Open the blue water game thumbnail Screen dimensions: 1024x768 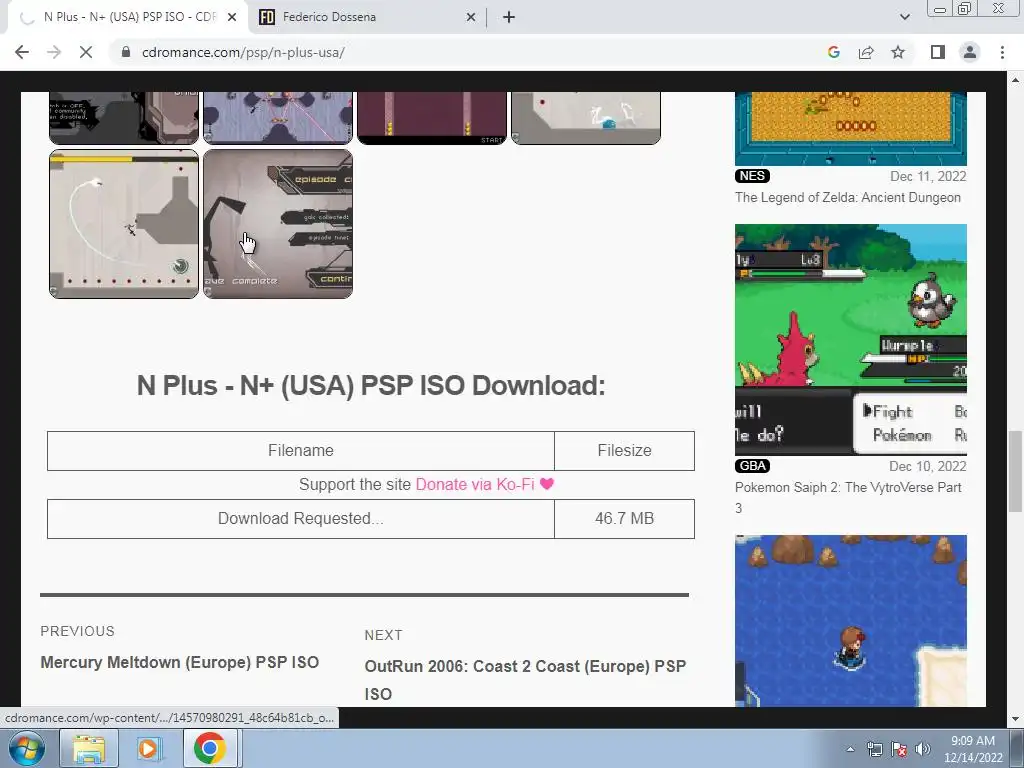pyautogui.click(x=850, y=620)
